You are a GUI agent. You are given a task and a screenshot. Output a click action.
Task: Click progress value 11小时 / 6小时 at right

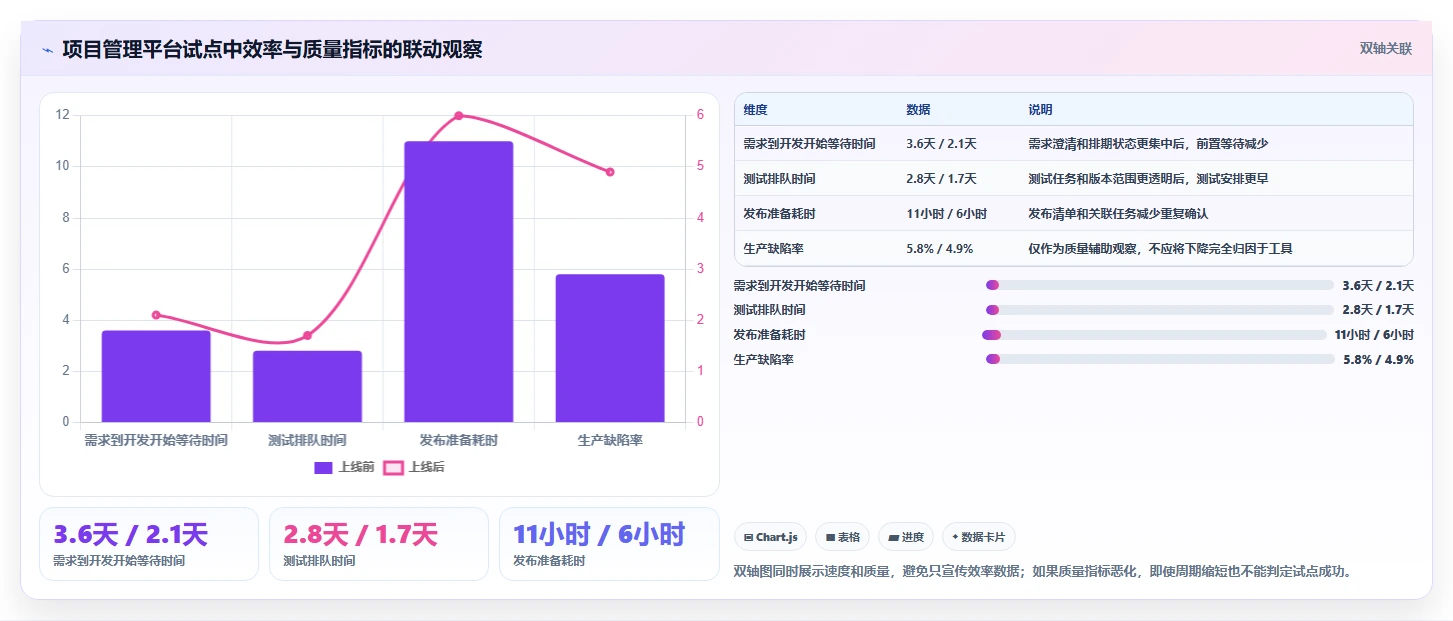click(x=1374, y=334)
